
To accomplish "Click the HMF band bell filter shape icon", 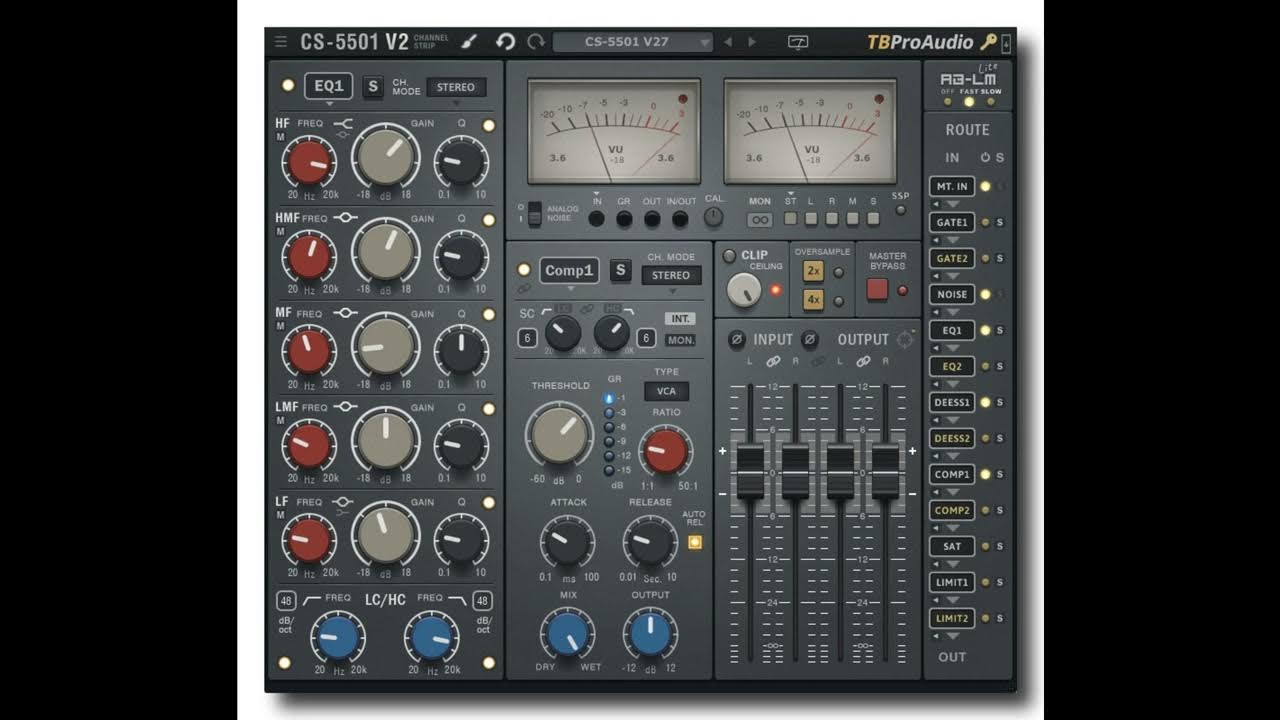I will click(346, 218).
